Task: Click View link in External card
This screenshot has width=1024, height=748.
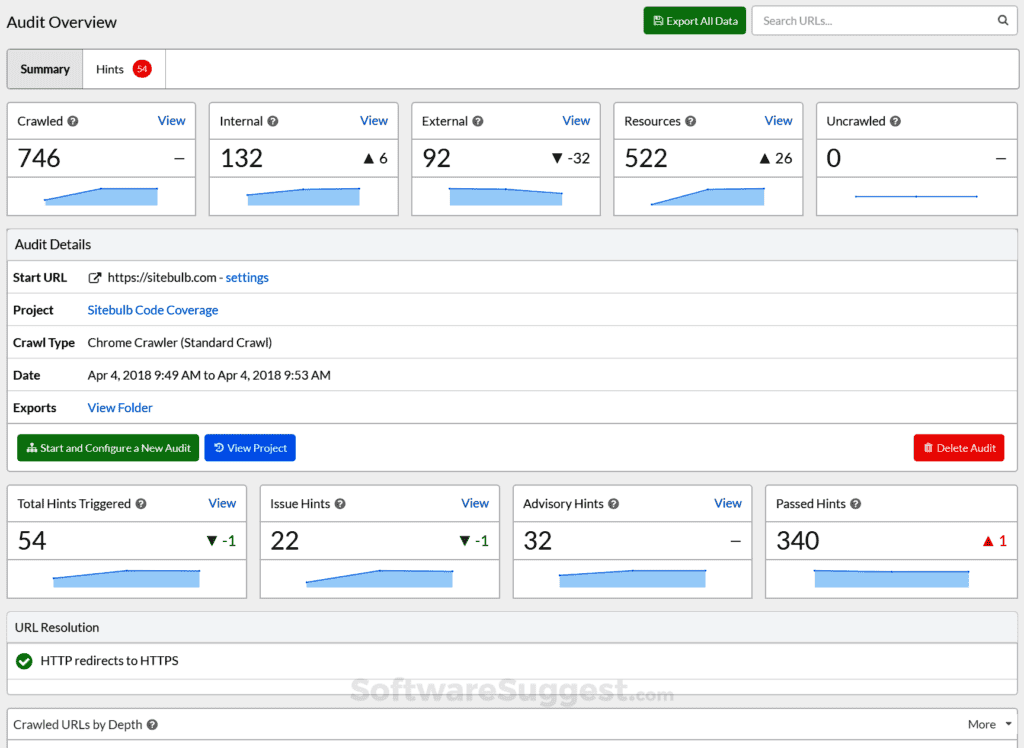Action: coord(576,121)
